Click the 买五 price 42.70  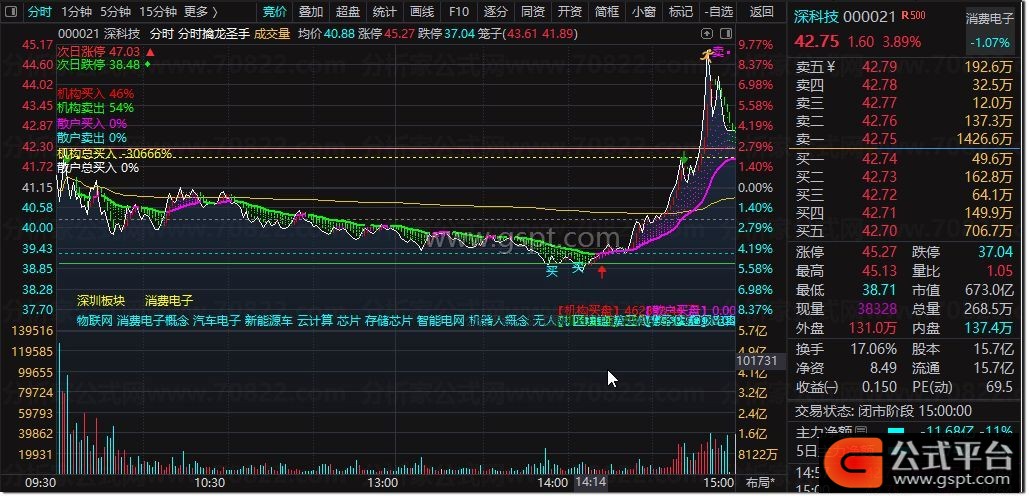click(x=879, y=231)
